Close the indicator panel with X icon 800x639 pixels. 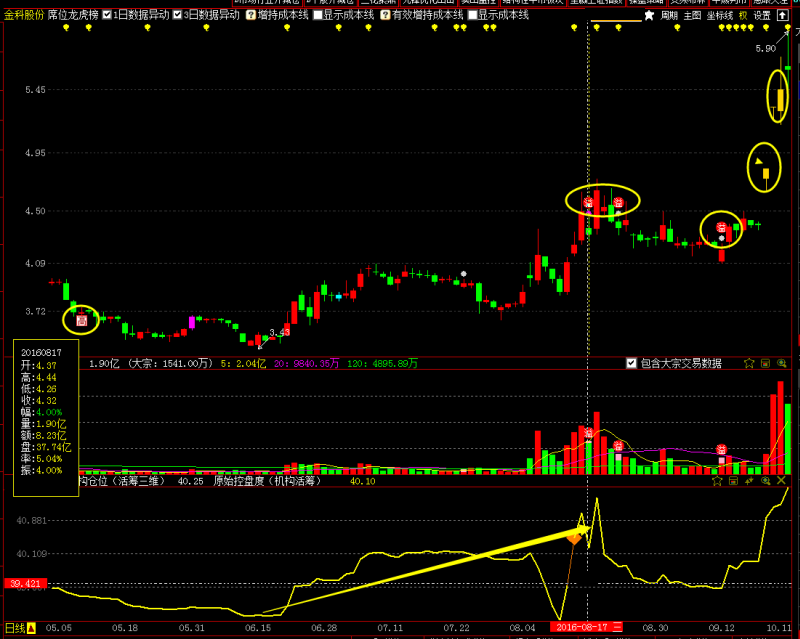coord(782,481)
